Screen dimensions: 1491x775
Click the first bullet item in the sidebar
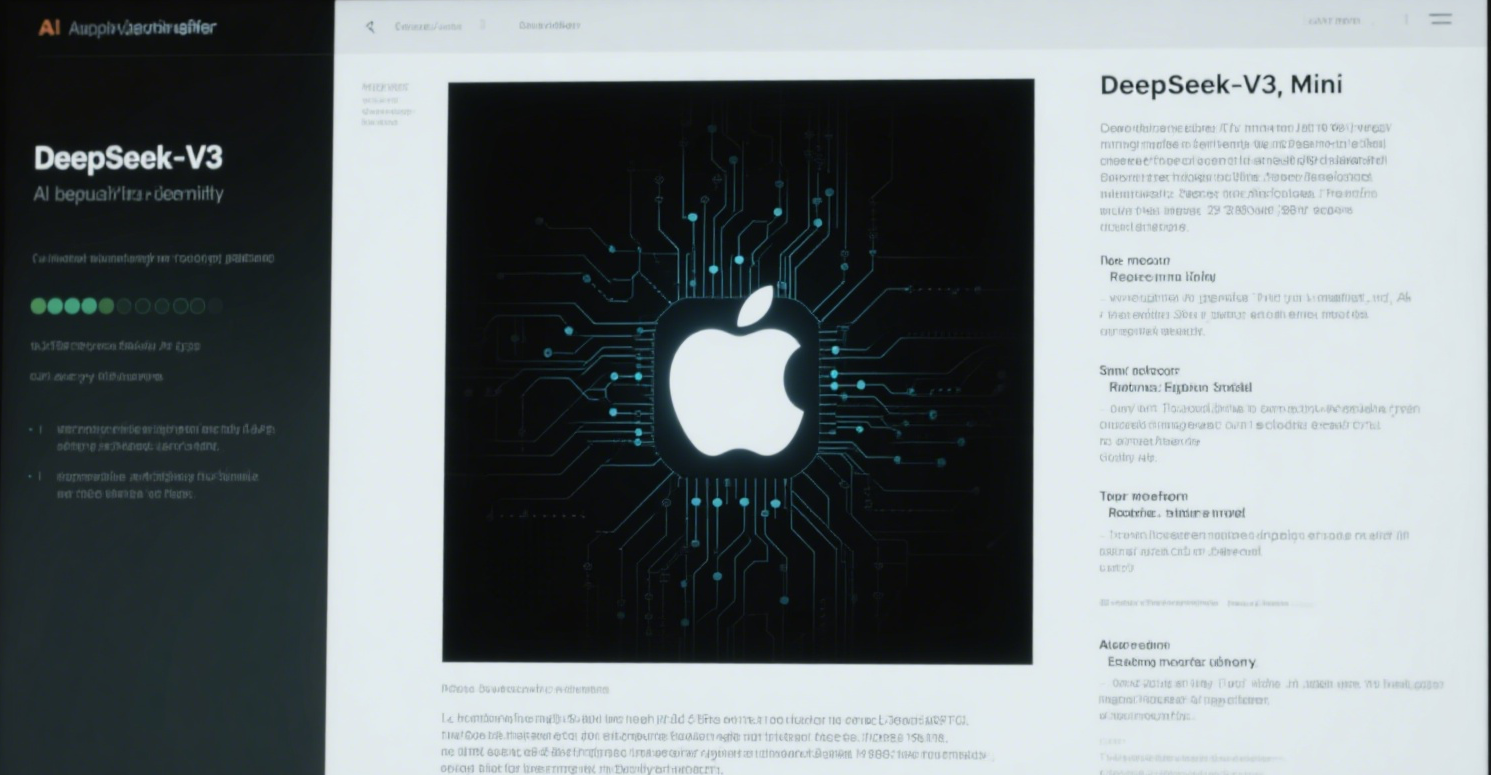pos(165,437)
